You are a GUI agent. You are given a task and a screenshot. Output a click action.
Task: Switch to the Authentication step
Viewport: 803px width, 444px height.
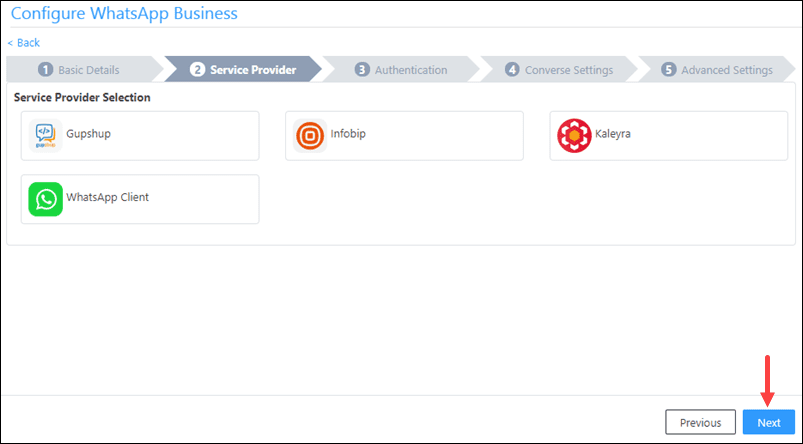point(402,70)
